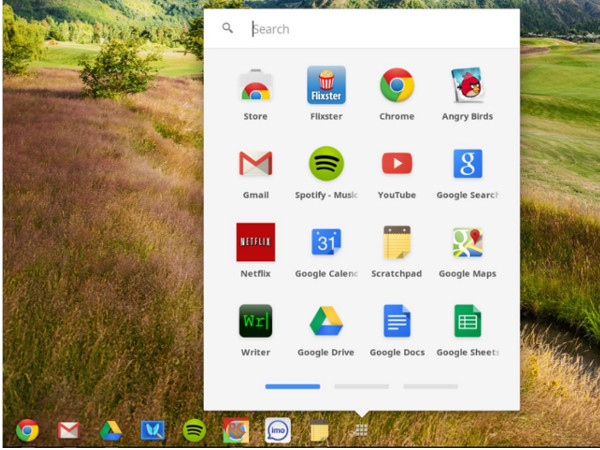This screenshot has width=600, height=450.
Task: Open Google Drive from the launcher grid
Action: pos(326,321)
